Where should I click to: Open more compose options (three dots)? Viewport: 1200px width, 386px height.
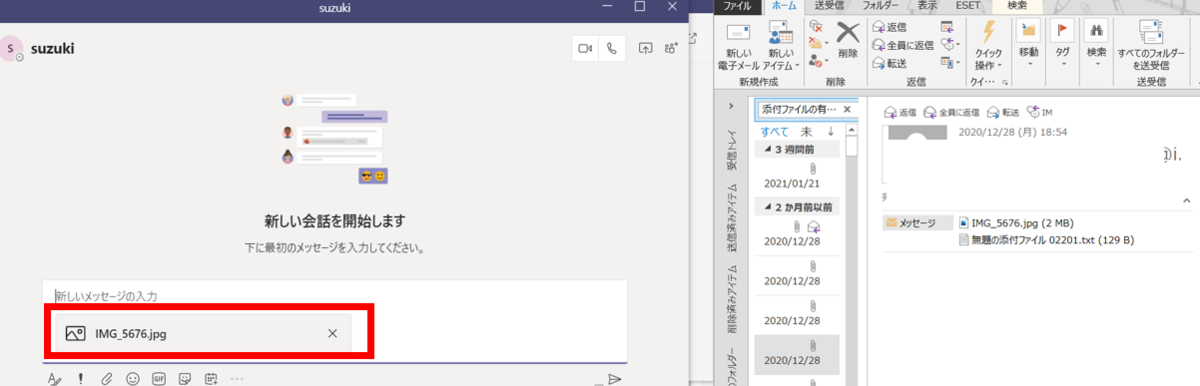click(237, 379)
